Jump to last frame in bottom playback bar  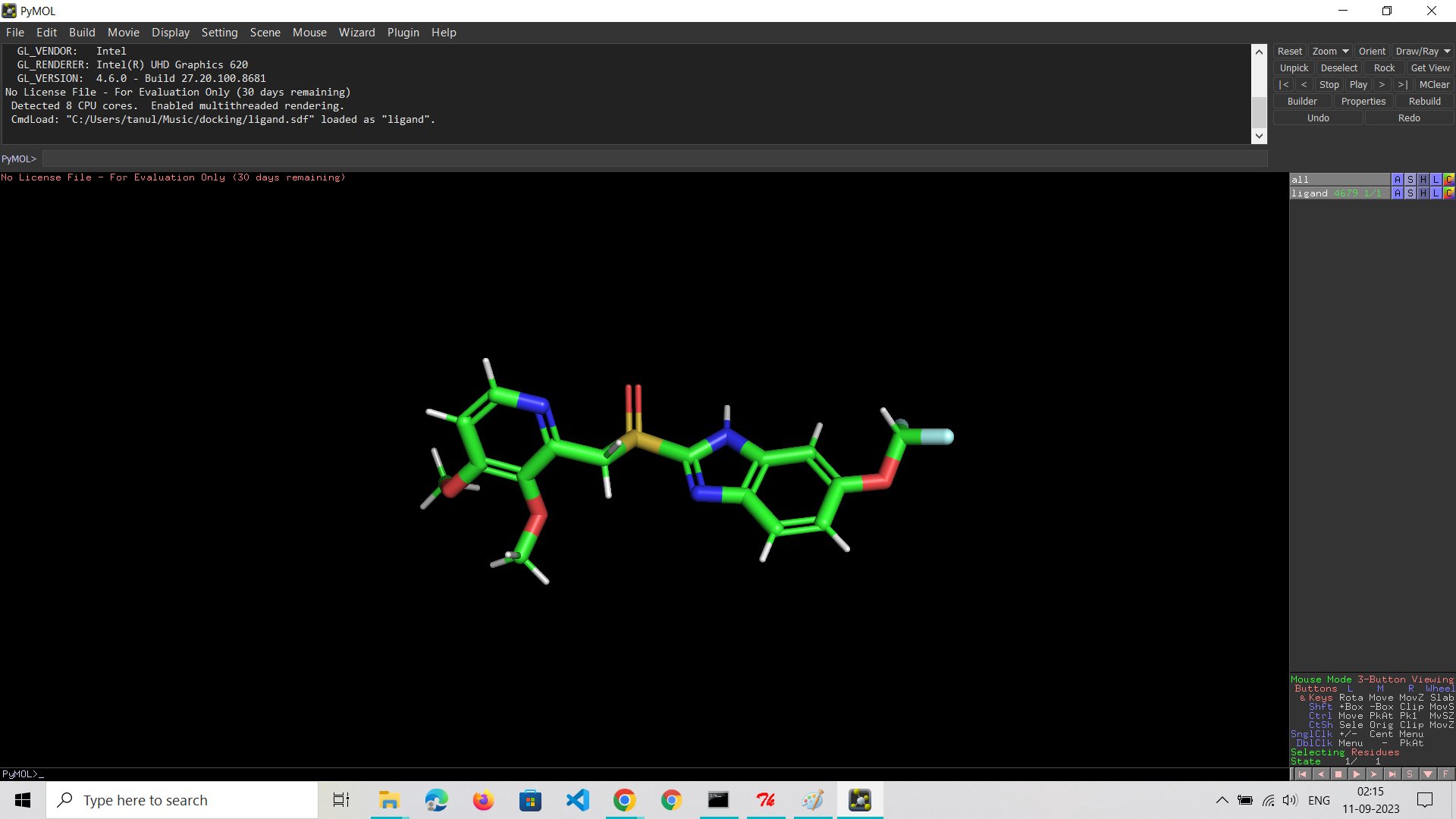coord(1392,774)
